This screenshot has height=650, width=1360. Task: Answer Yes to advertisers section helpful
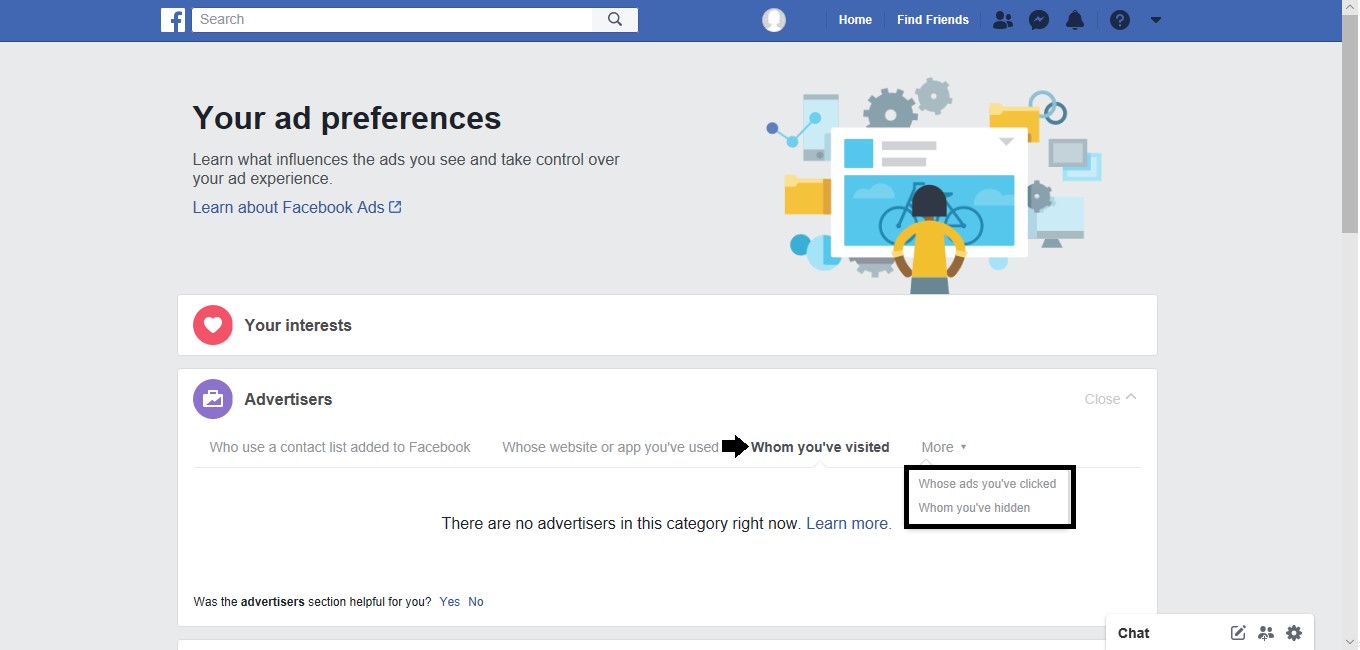pos(450,602)
